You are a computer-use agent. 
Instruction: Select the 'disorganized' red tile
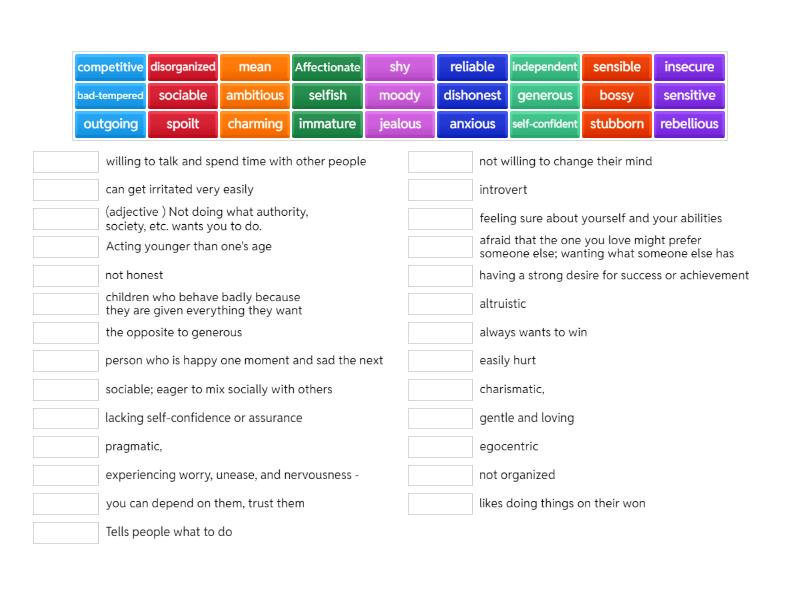pos(183,67)
